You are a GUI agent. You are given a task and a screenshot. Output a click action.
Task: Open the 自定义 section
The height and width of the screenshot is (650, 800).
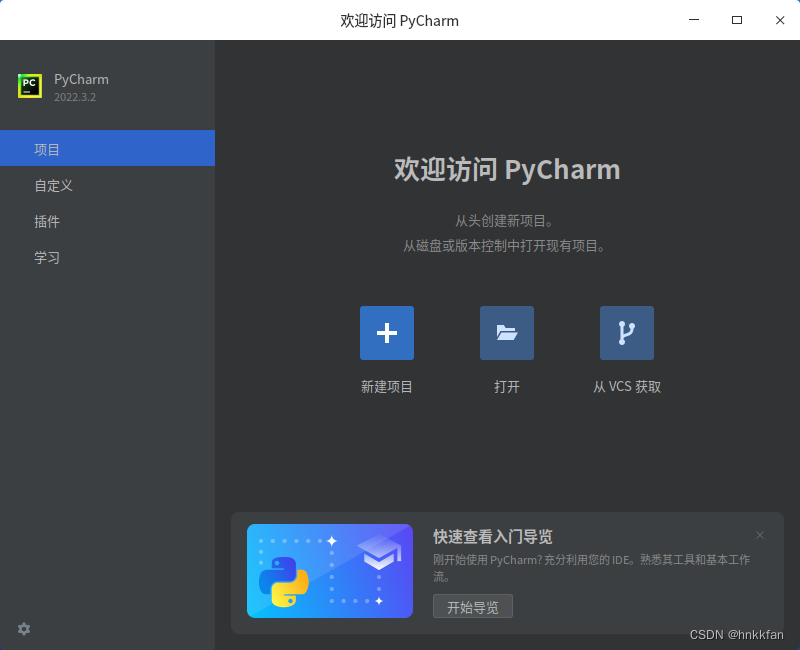tap(107, 185)
